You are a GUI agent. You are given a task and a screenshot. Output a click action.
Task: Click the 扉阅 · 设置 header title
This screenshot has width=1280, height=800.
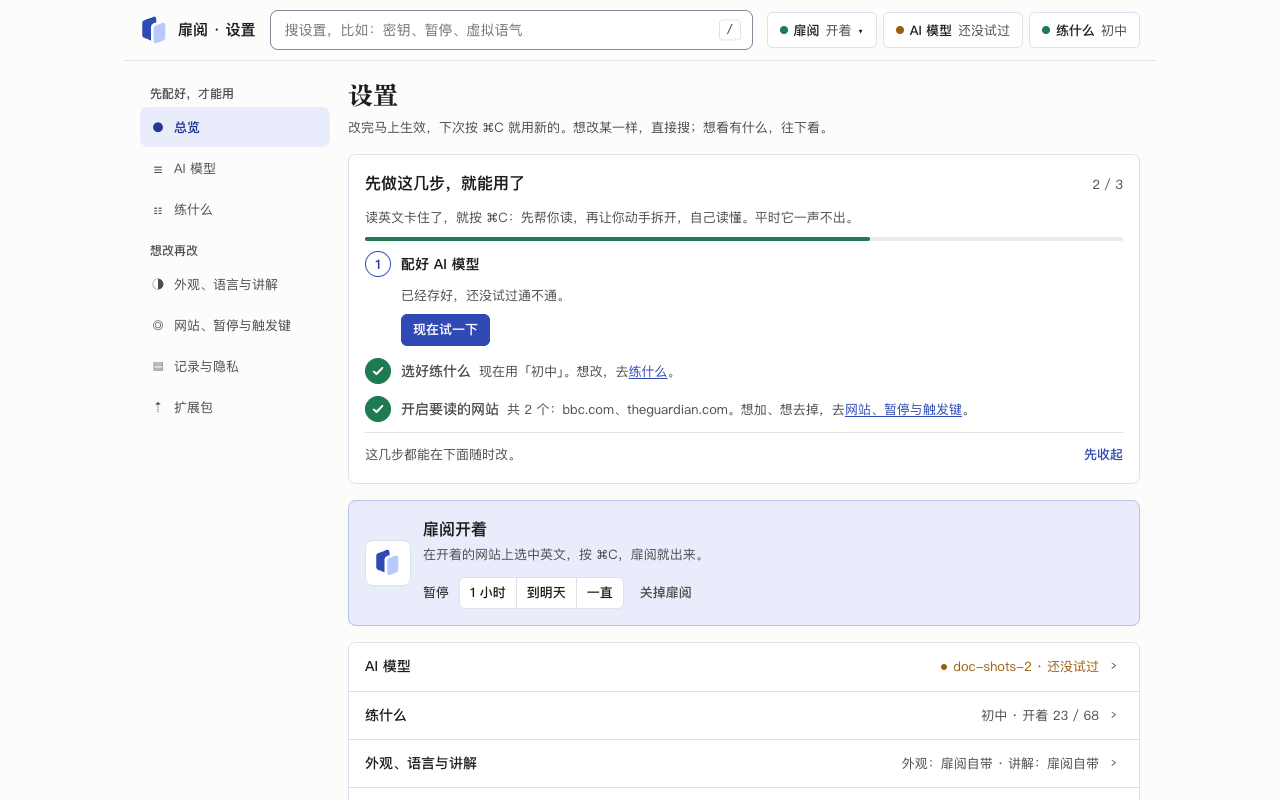tap(216, 30)
